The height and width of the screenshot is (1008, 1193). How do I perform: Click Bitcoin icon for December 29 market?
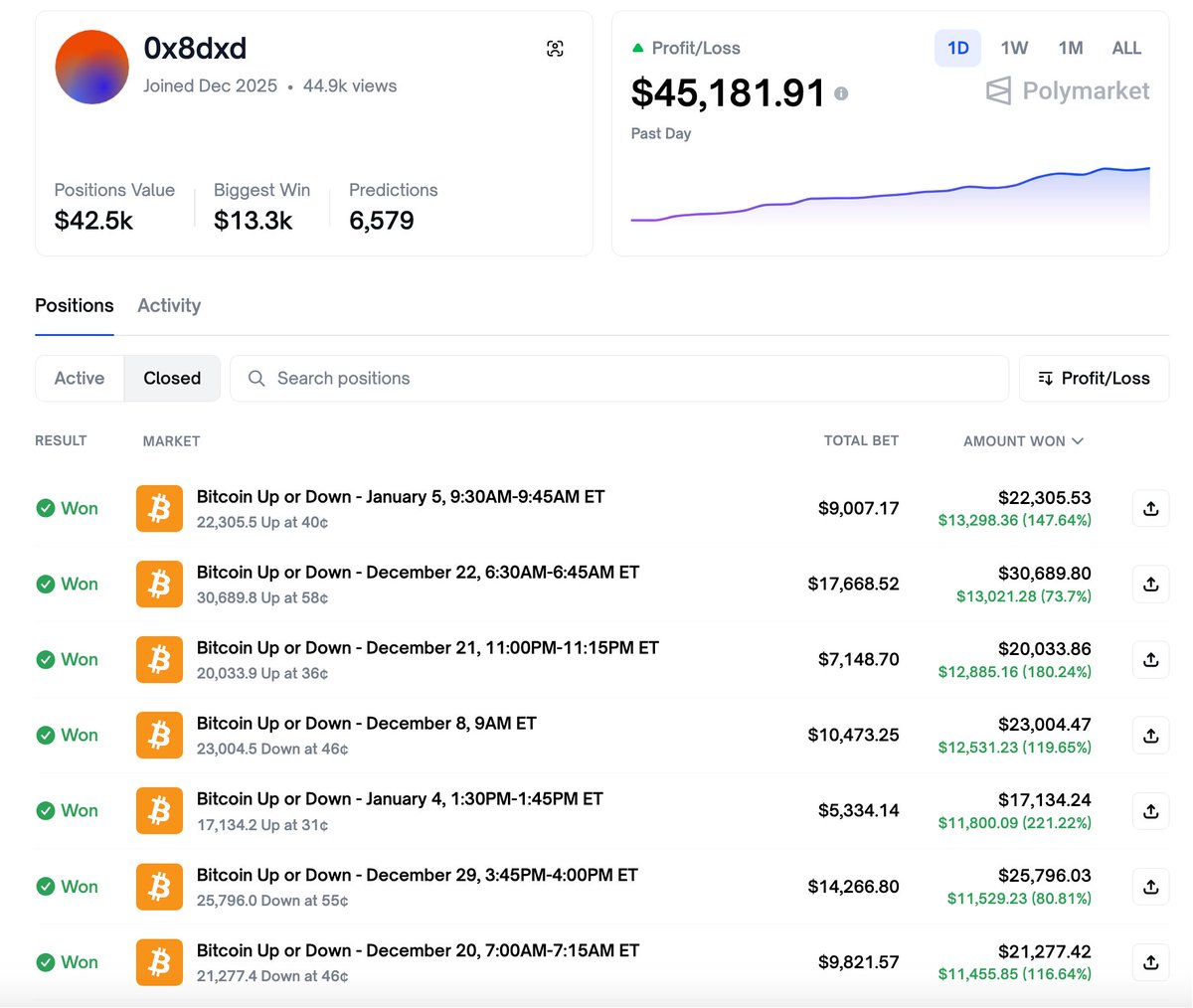click(x=159, y=886)
